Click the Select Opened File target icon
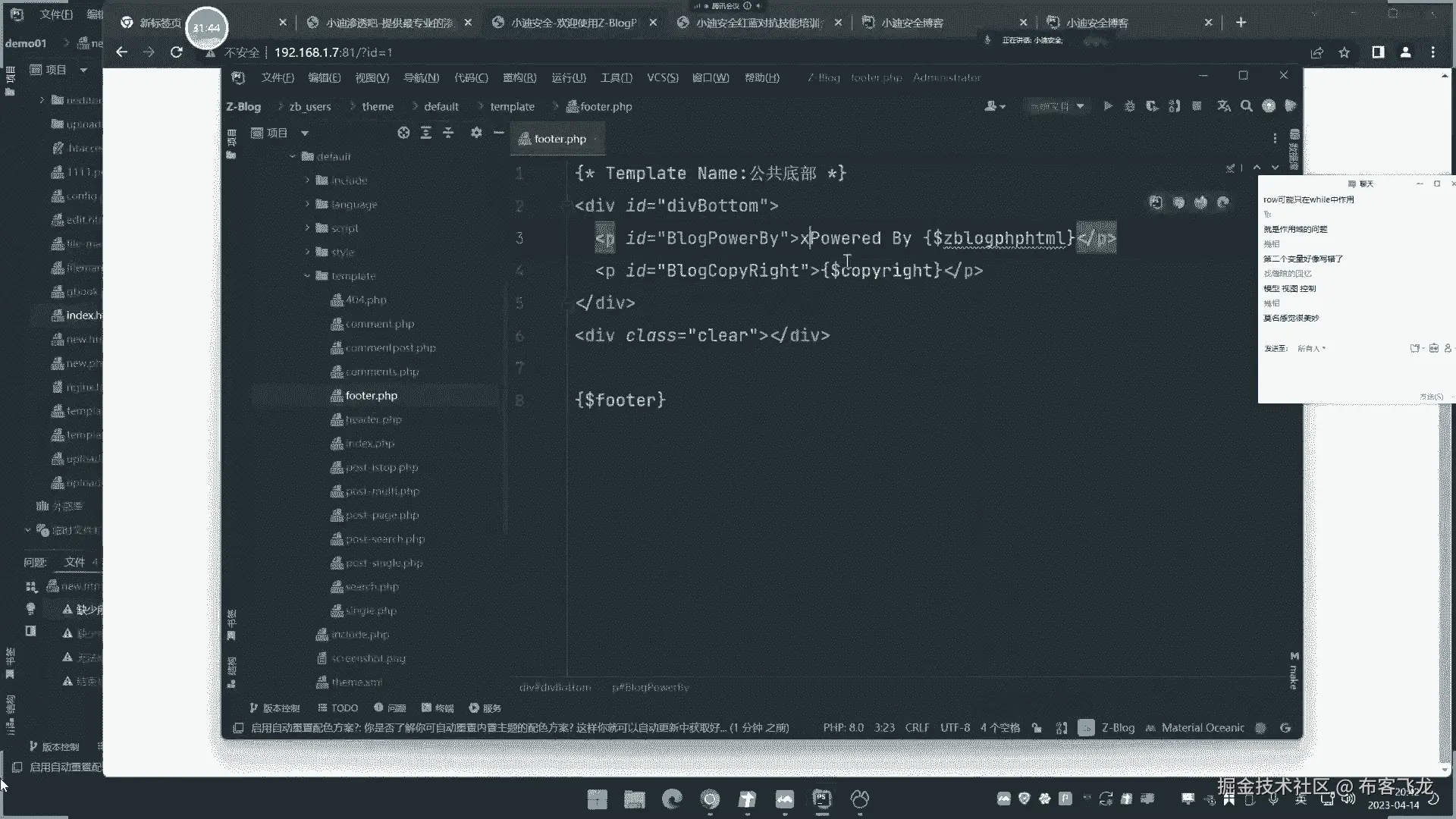 [x=403, y=133]
